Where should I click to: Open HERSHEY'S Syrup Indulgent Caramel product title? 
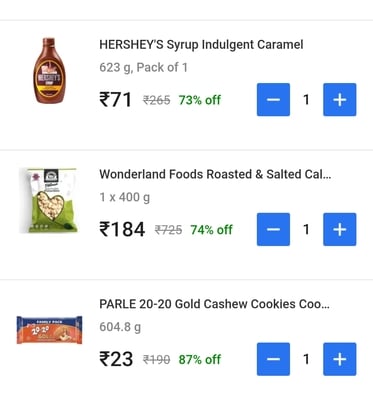click(x=201, y=45)
